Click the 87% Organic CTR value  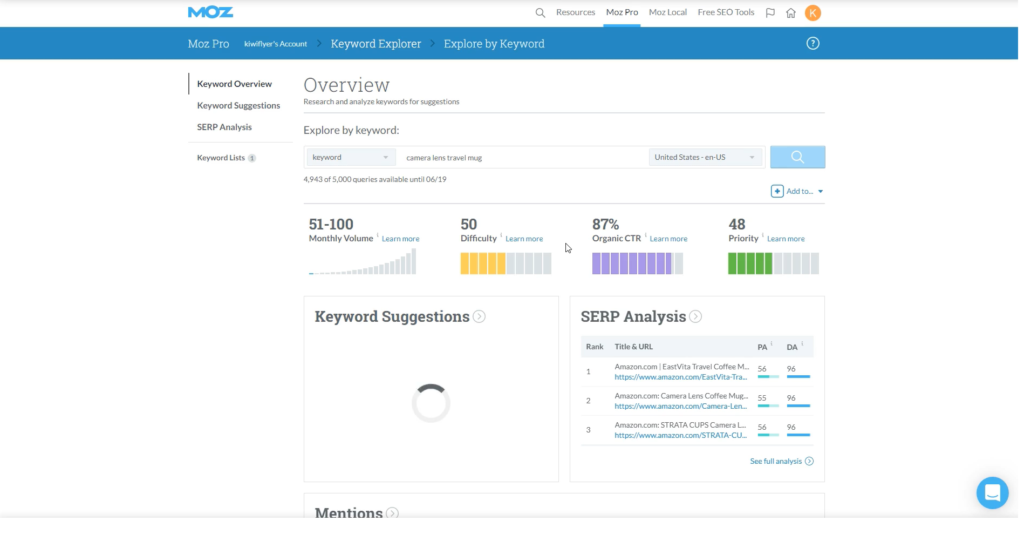(605, 224)
